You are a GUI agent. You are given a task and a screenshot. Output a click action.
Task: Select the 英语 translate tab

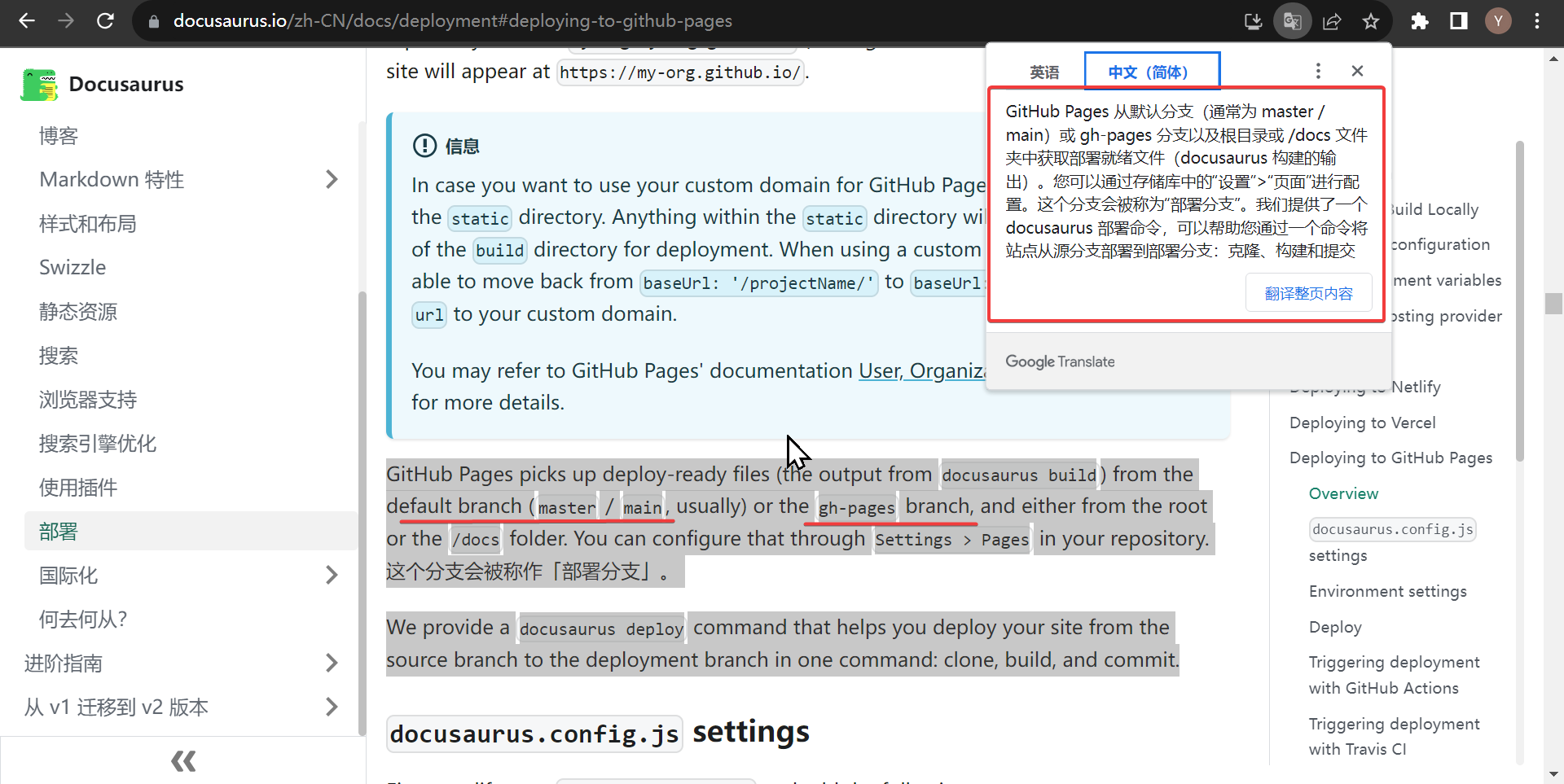(x=1044, y=72)
